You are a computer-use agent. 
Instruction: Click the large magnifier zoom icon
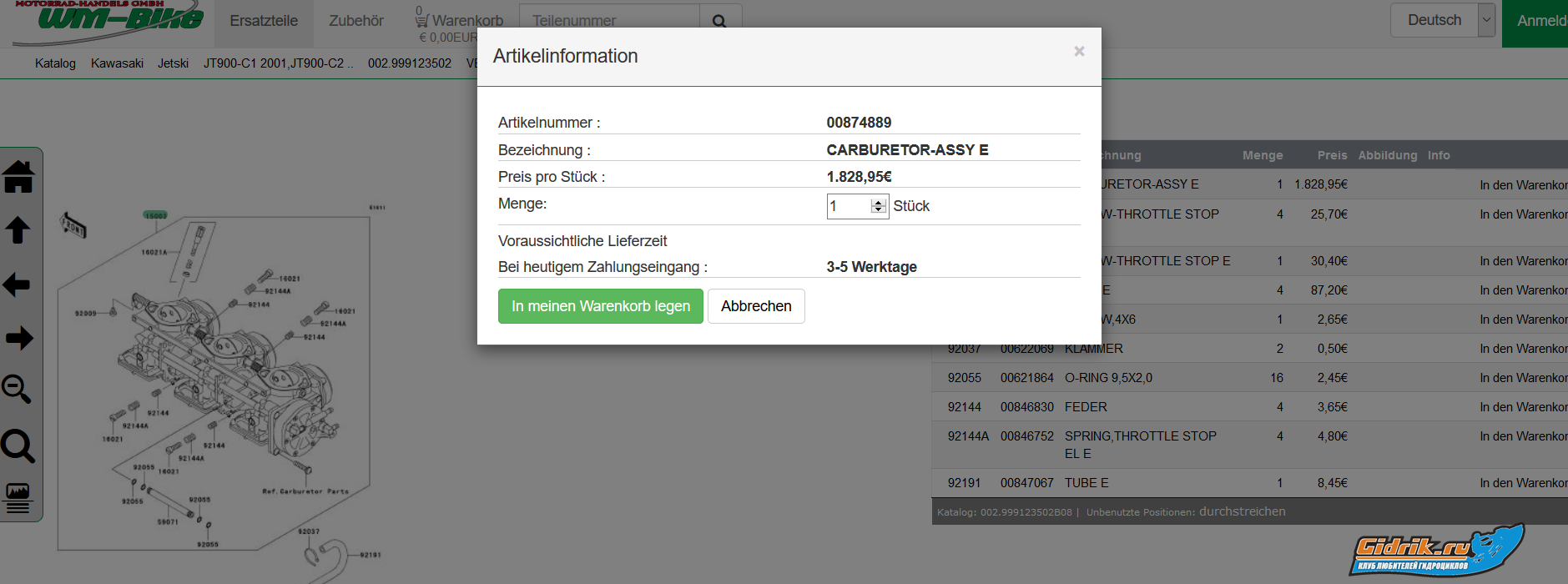pos(18,446)
